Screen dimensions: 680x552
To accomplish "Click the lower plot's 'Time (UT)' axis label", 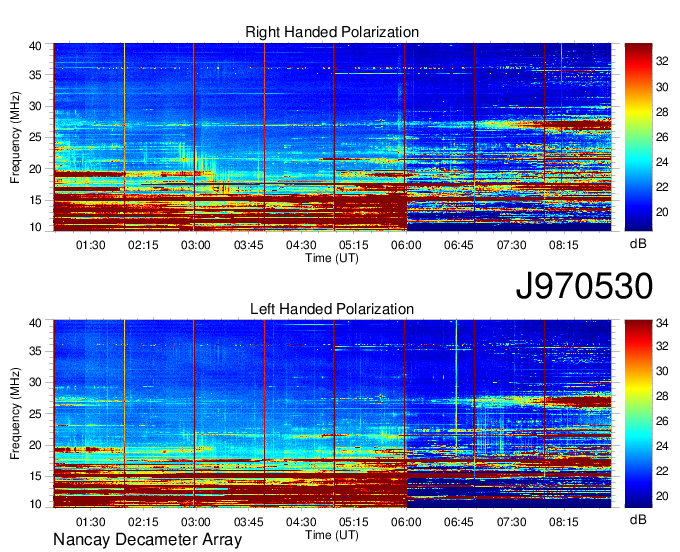I will [x=332, y=535].
